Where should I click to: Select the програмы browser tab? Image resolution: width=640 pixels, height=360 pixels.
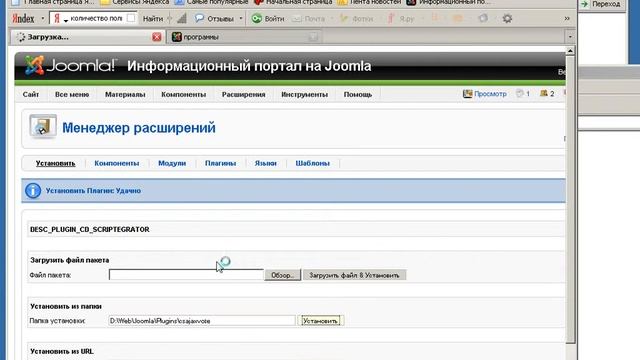click(x=244, y=37)
